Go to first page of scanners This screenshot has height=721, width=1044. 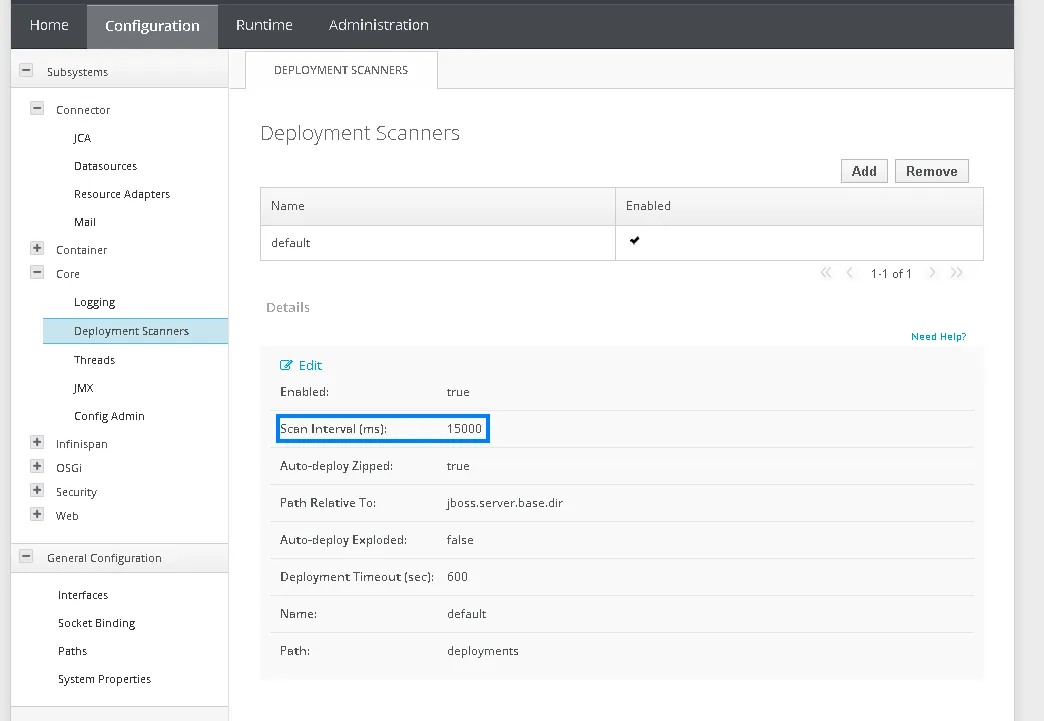(826, 272)
